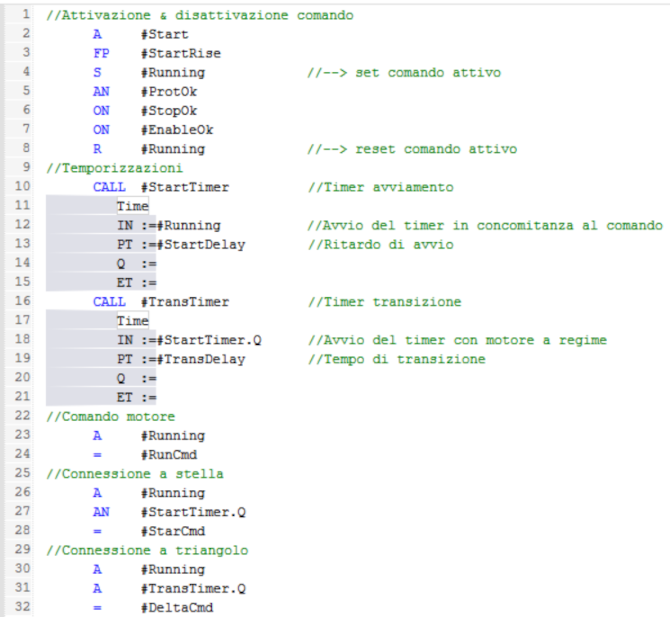Image resolution: width=670 pixels, height=617 pixels.
Task: Place cursor on #StartRise operand
Action: 181,53
